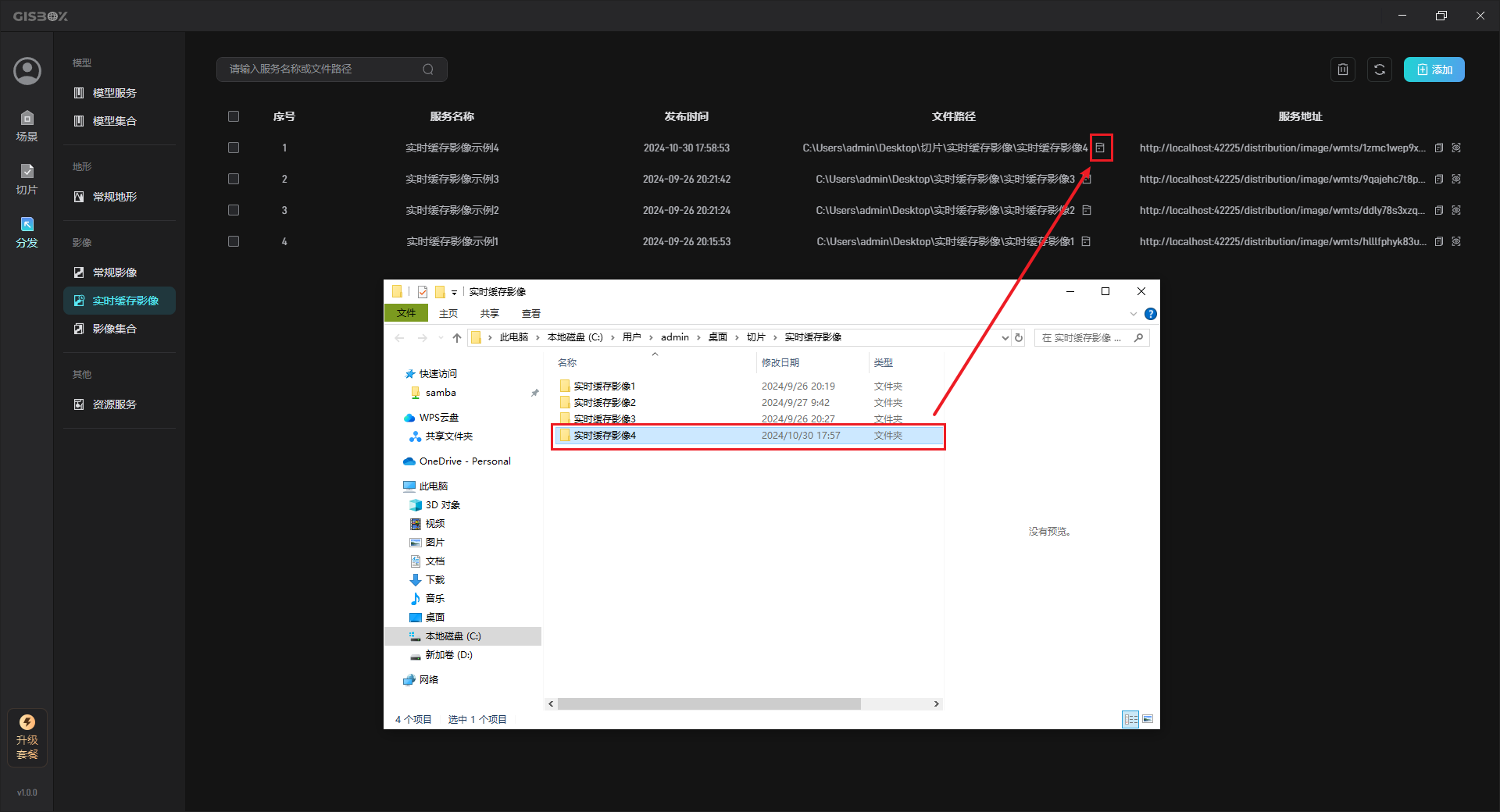
Task: Click the refresh list button
Action: pos(1380,69)
